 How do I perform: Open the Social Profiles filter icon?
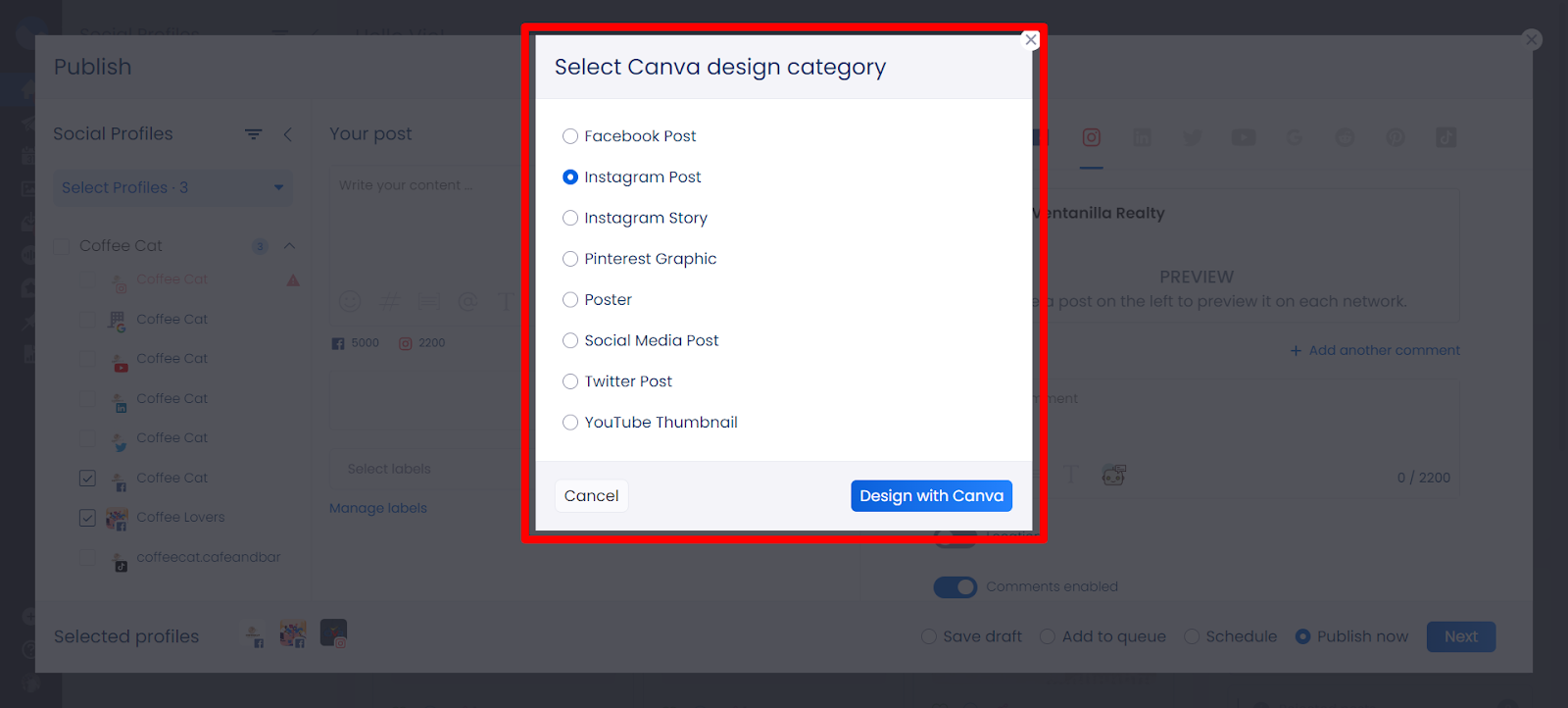[253, 134]
